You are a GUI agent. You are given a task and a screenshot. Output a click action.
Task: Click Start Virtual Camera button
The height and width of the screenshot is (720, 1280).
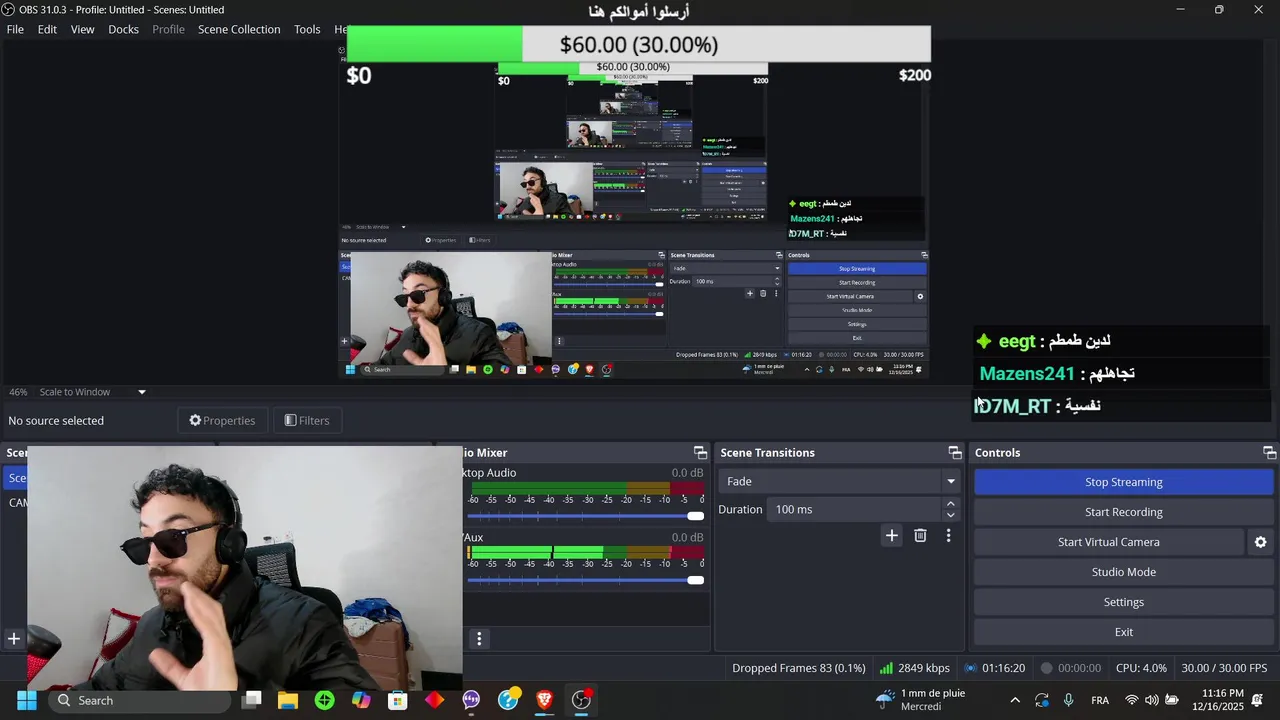click(1109, 542)
